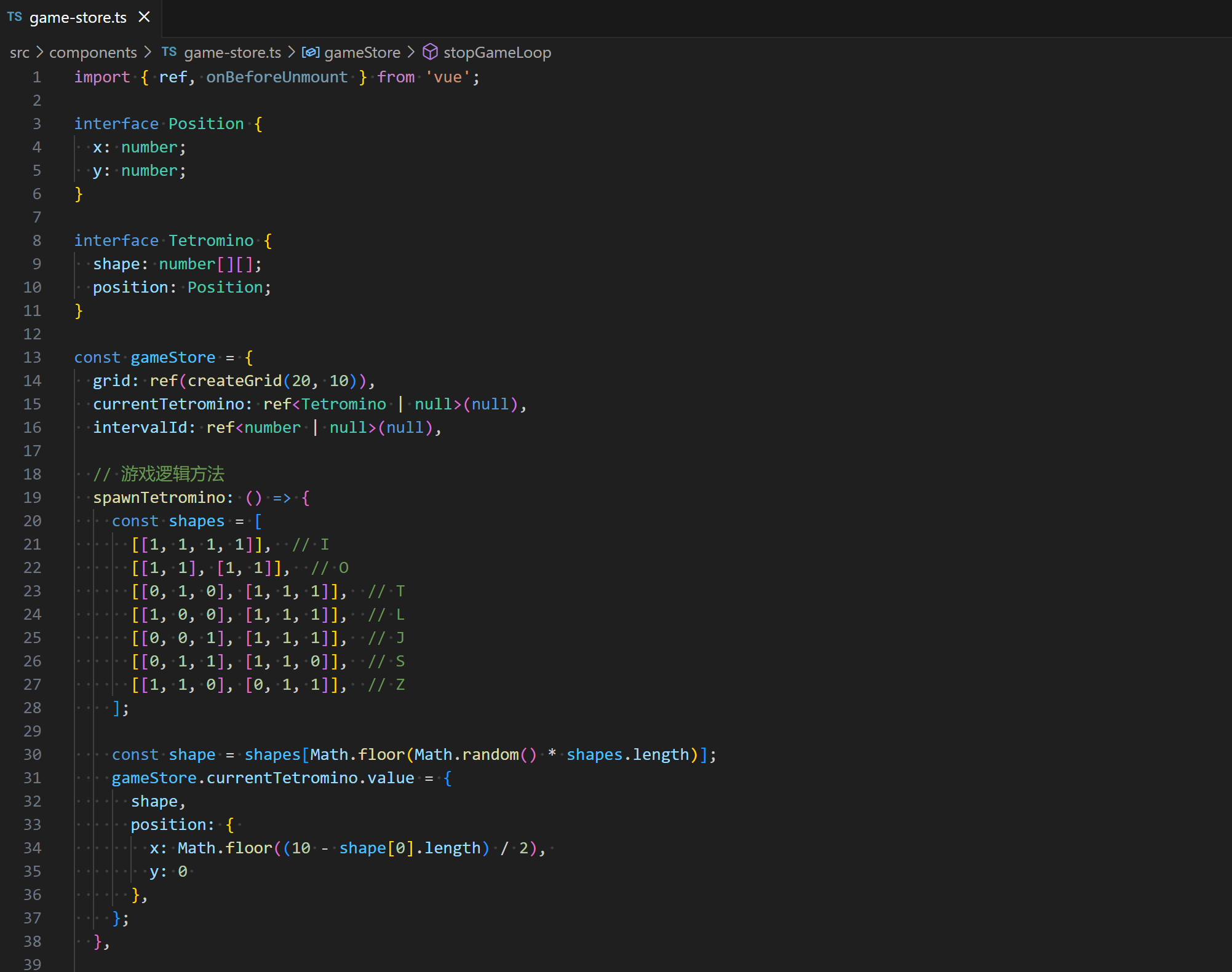1232x972 pixels.
Task: Click the Chinese comment on line 18
Action: (172, 474)
